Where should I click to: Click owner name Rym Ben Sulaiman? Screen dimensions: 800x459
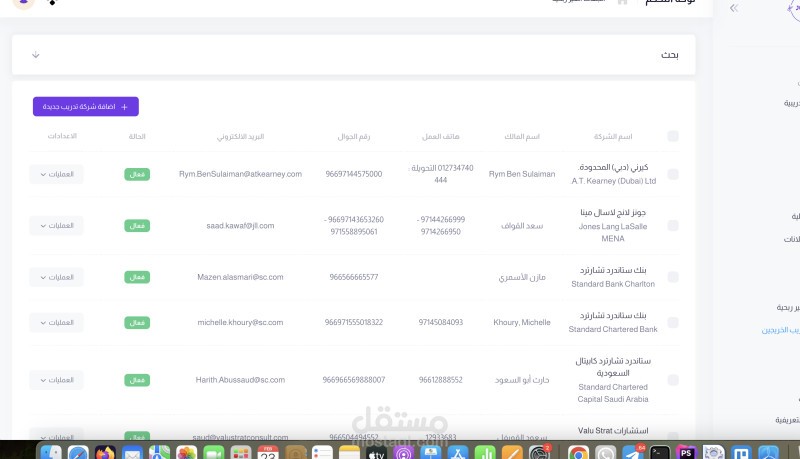(522, 174)
